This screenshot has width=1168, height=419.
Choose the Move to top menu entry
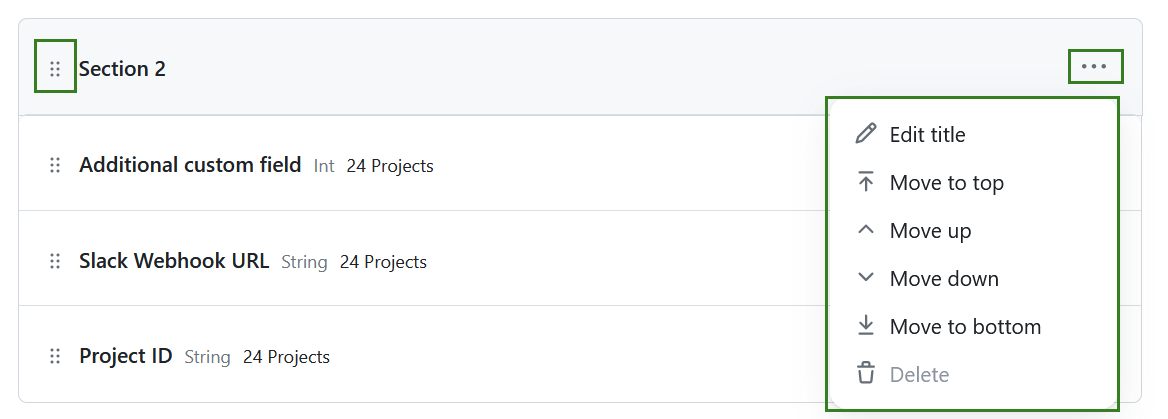(x=946, y=182)
